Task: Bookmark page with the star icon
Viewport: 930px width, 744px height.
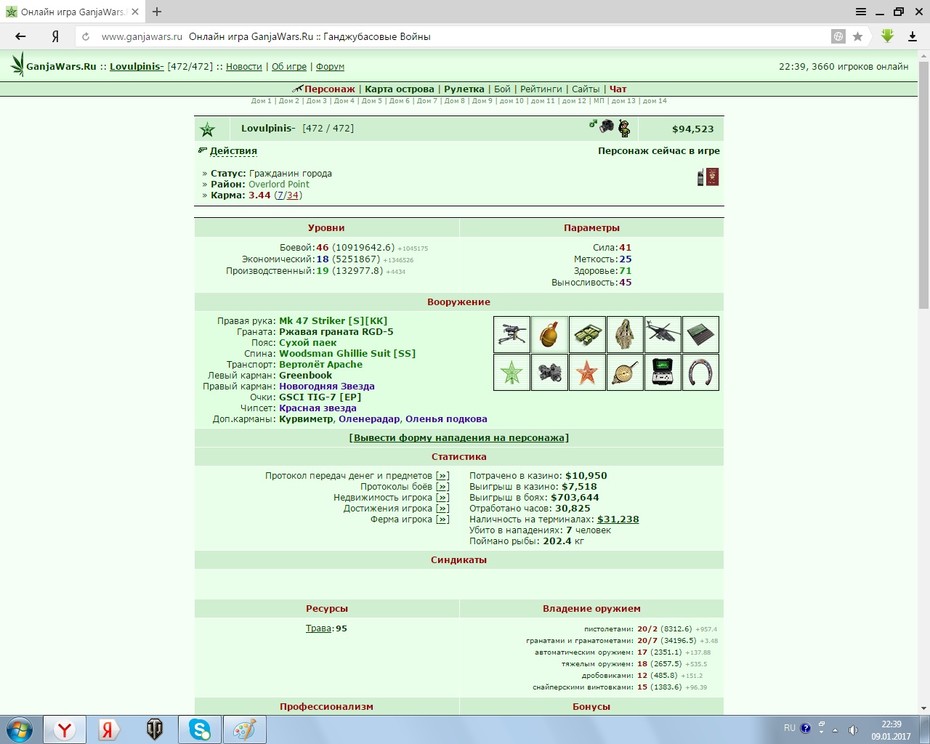Action: 858,37
